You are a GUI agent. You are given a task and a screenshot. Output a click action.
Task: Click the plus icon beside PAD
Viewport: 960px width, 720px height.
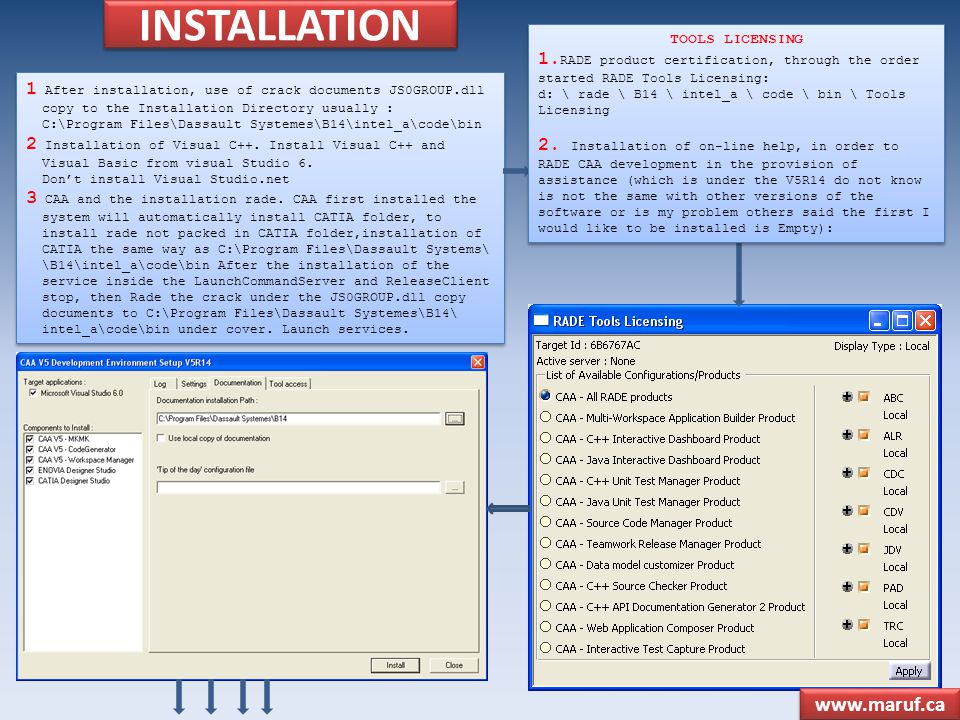847,587
